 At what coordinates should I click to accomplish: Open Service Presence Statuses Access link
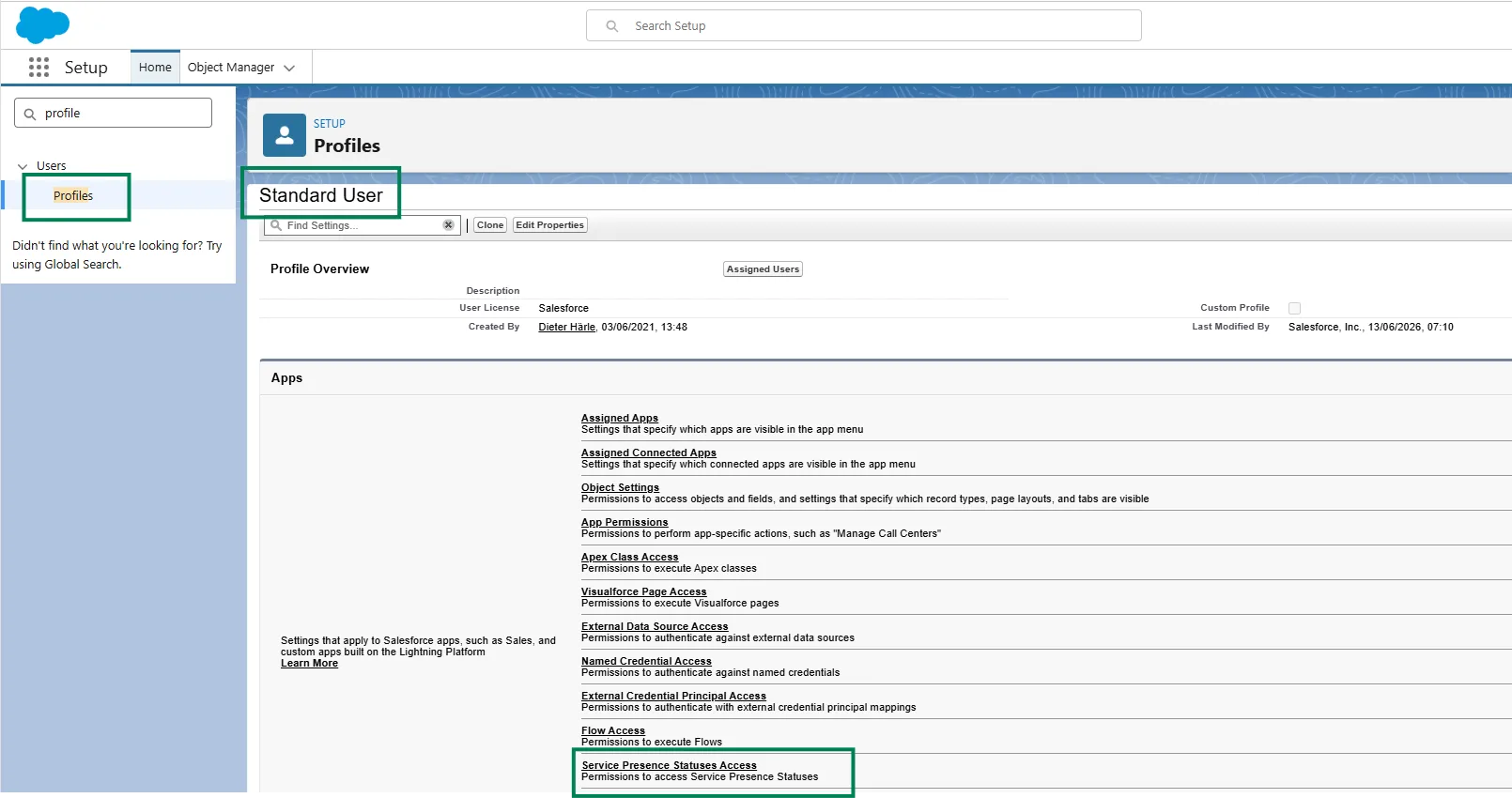click(669, 765)
